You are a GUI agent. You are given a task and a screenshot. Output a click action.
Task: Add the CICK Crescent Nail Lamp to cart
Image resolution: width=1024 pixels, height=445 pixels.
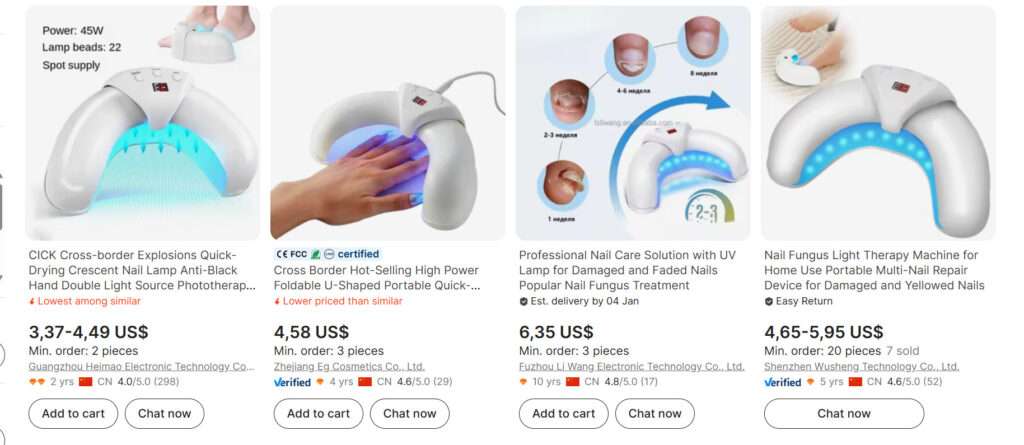73,414
